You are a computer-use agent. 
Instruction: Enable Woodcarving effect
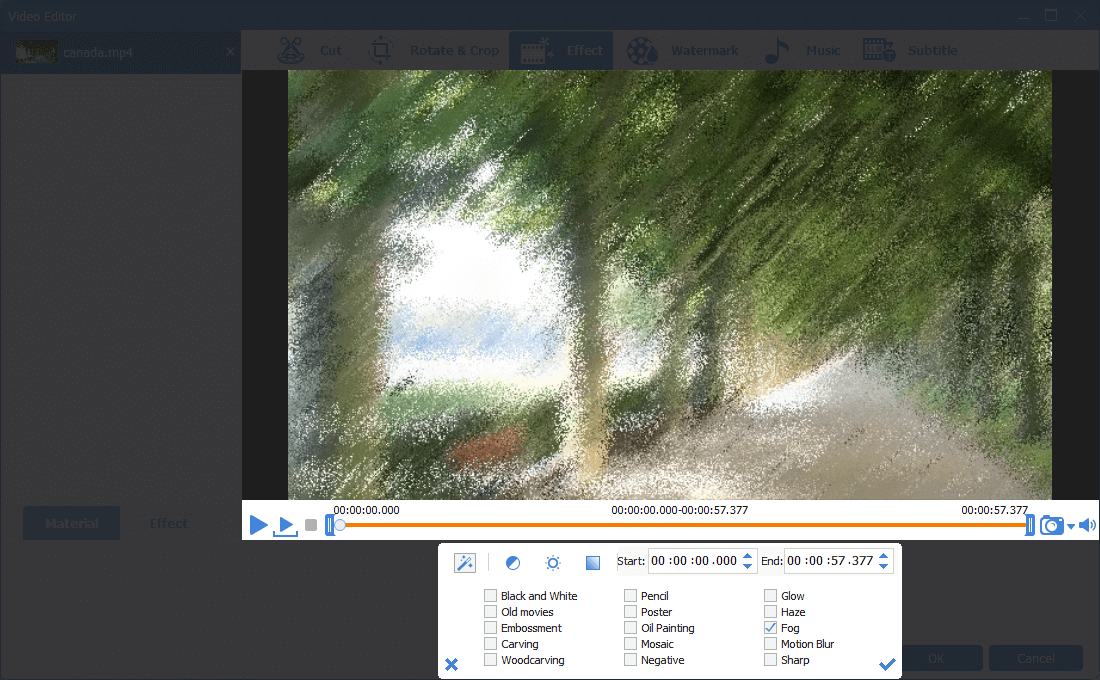tap(490, 660)
